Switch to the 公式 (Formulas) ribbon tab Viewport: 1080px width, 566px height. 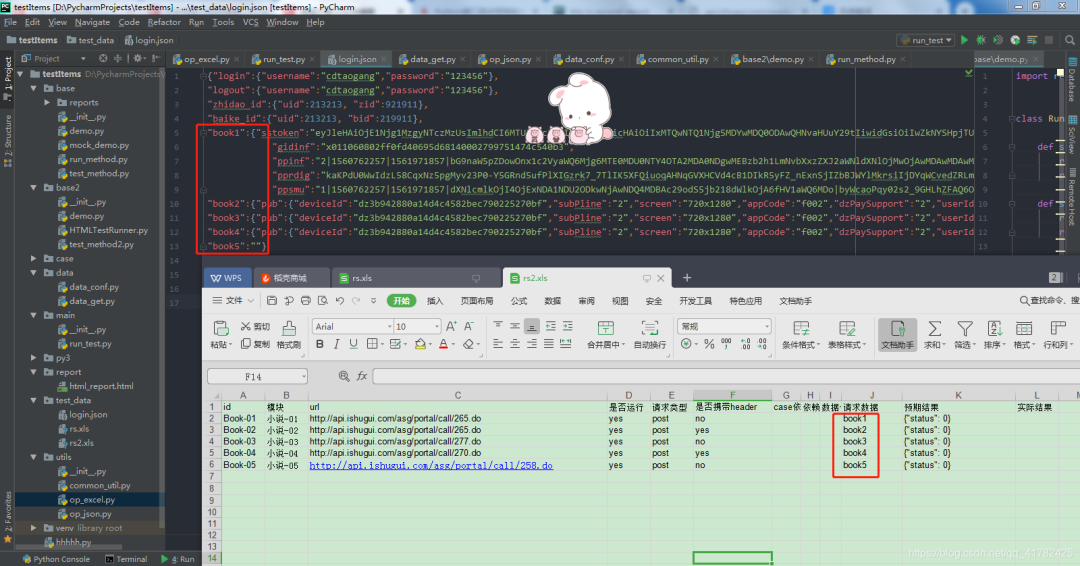pyautogui.click(x=519, y=301)
